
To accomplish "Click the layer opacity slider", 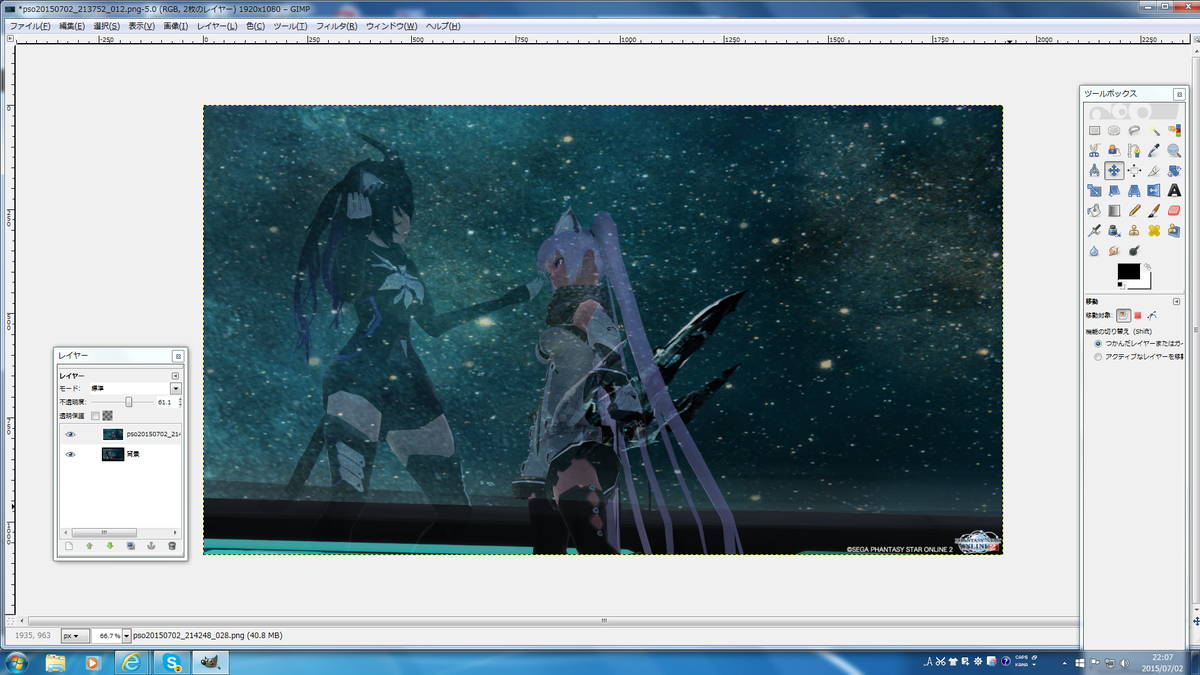I will pyautogui.click(x=120, y=402).
